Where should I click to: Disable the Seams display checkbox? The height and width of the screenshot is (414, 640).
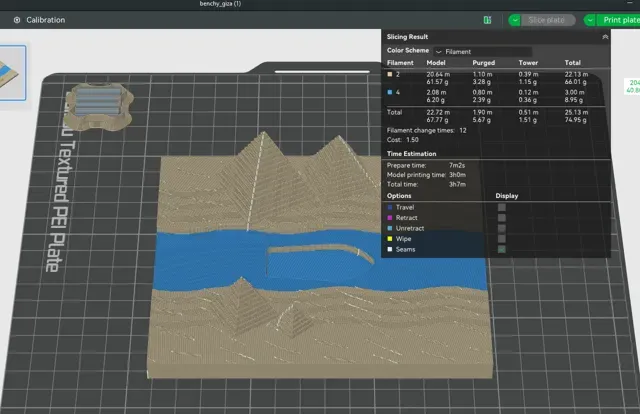(x=502, y=249)
